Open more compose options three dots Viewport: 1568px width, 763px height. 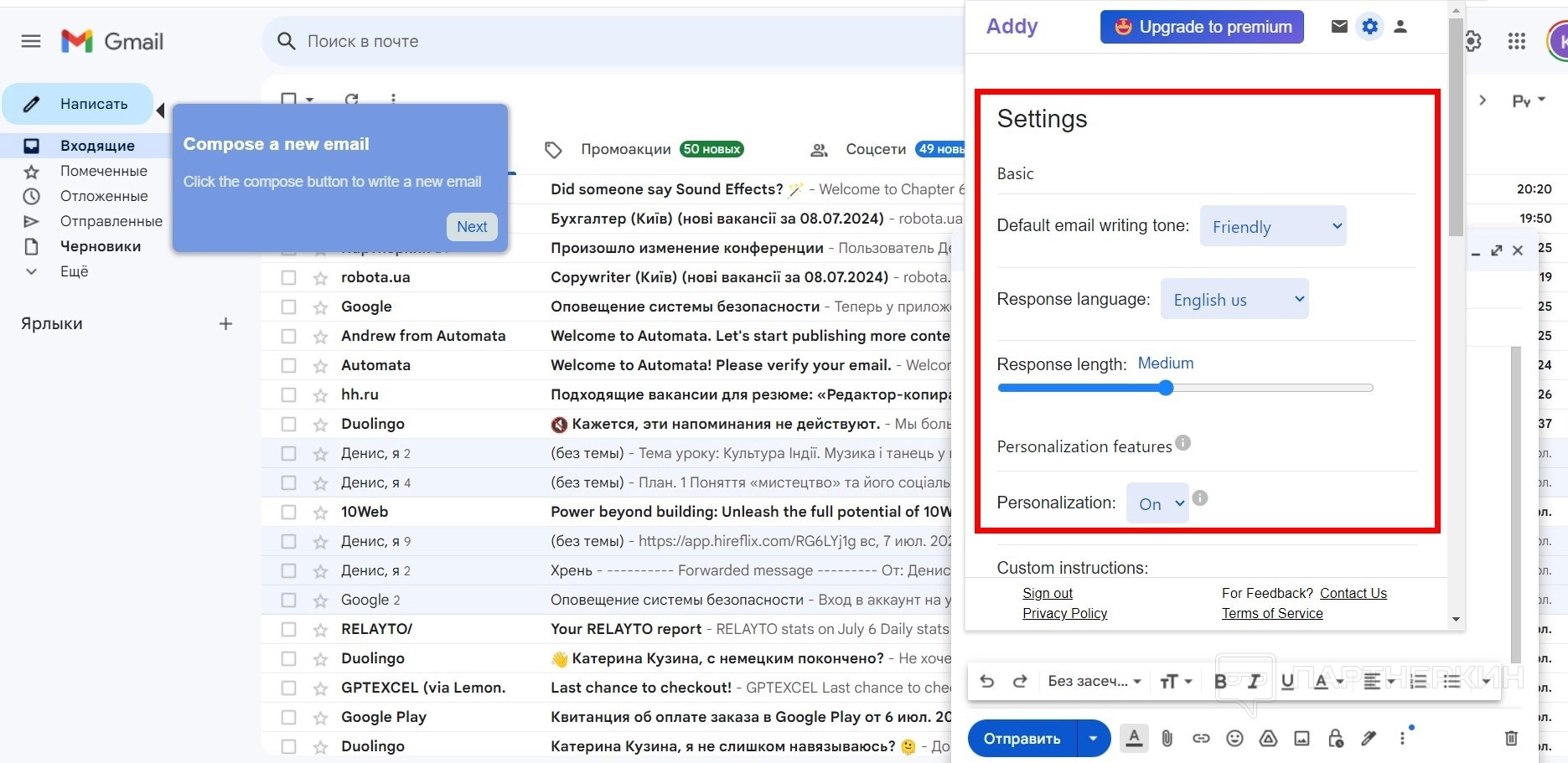tap(1402, 738)
